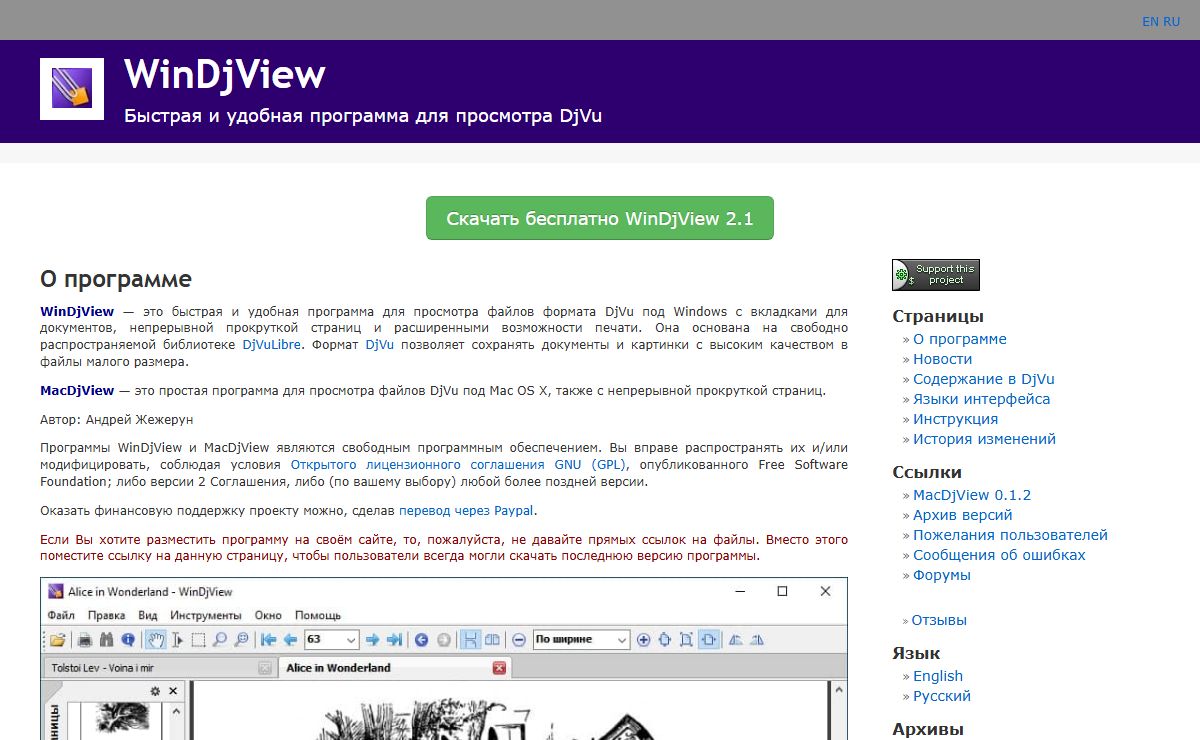
Task: Open the Вид menu
Action: tap(148, 615)
